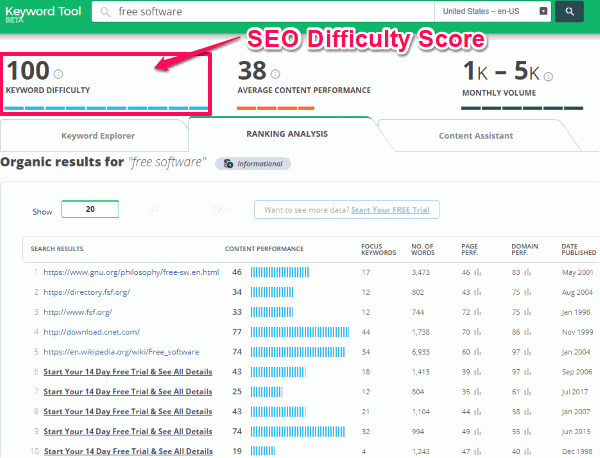Screen dimensions: 600x458
Task: Open the Monthly Volume info icon
Action: click(x=548, y=77)
